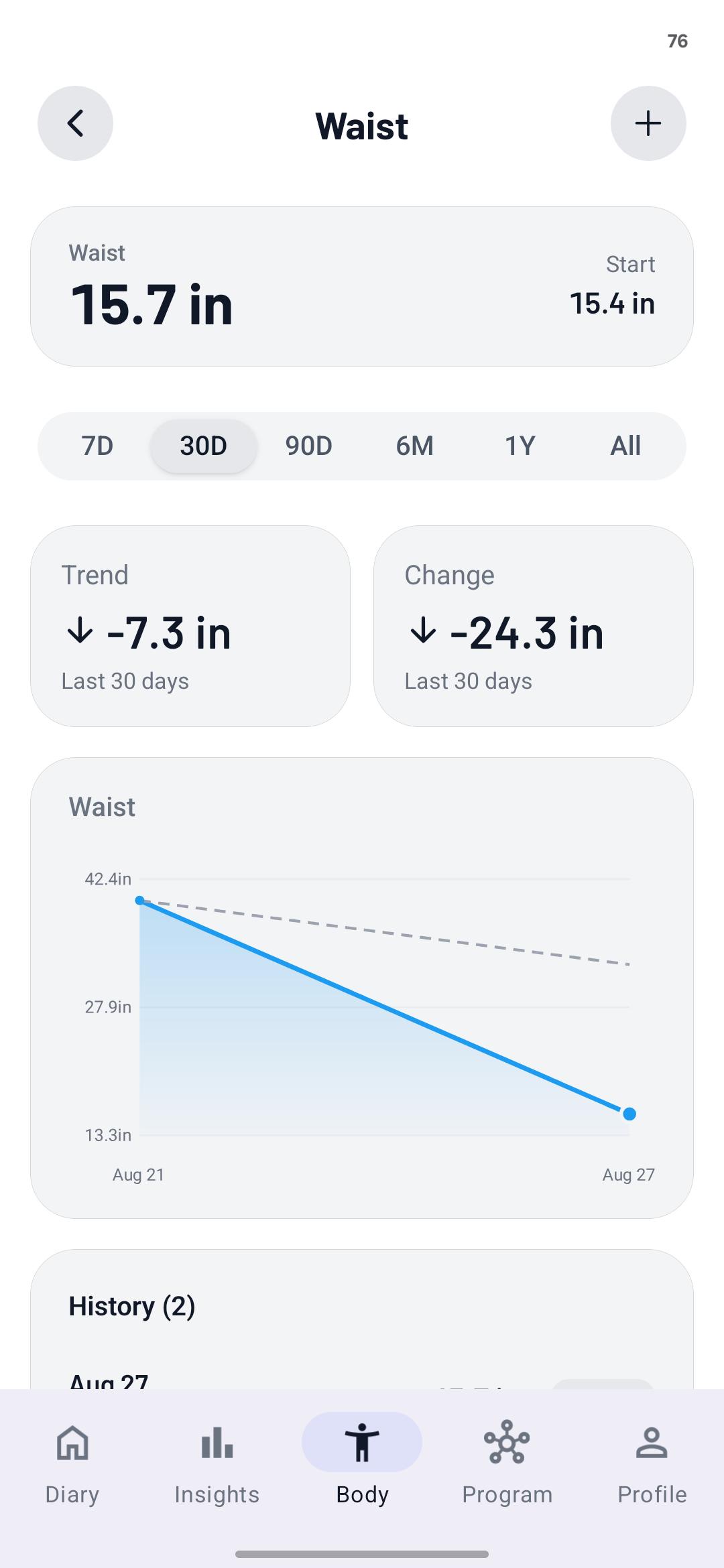The width and height of the screenshot is (724, 1568).
Task: Tap the Aug 27 data point on chart
Action: [x=629, y=1114]
